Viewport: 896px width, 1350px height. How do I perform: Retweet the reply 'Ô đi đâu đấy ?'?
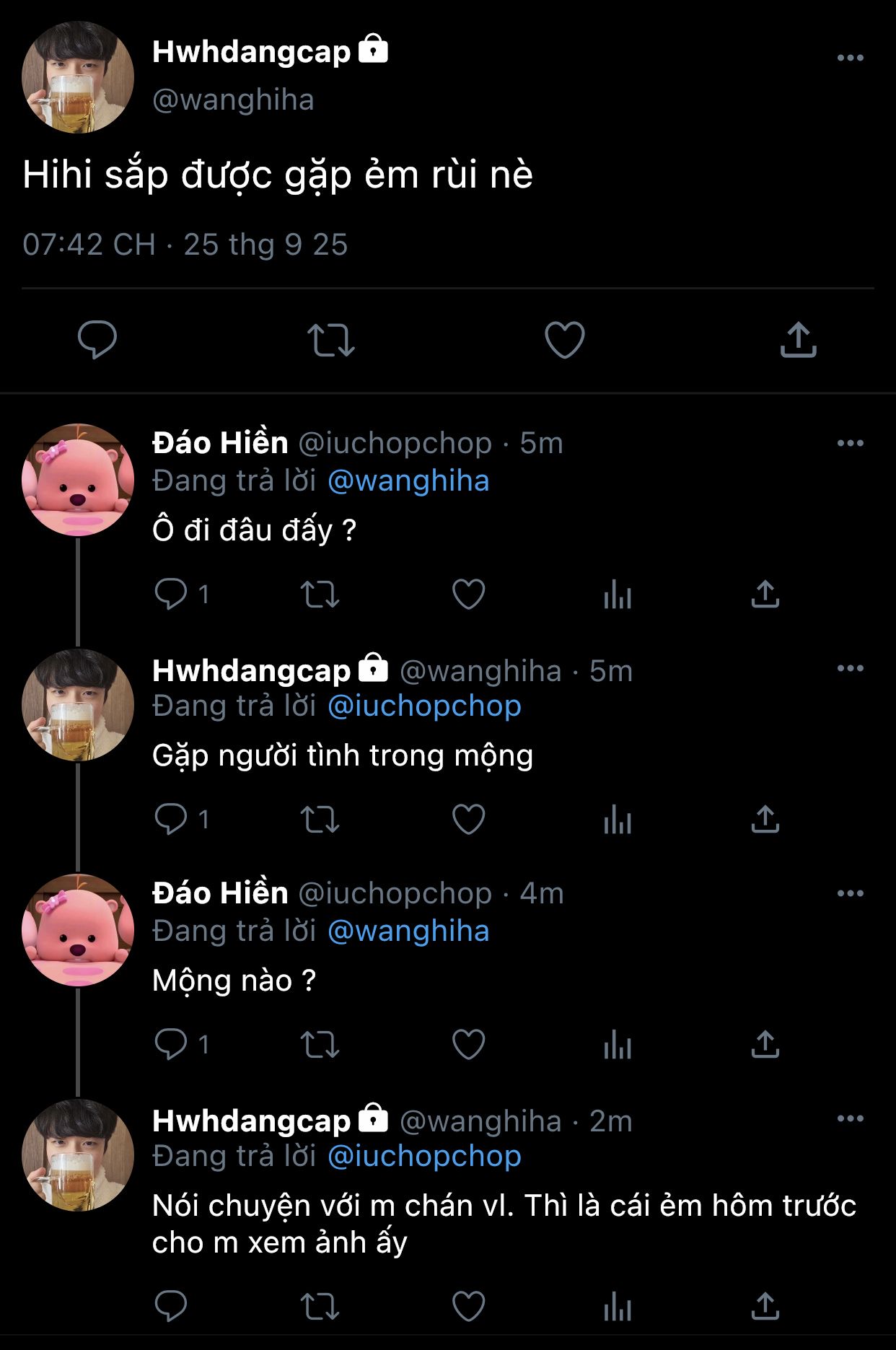(x=320, y=595)
